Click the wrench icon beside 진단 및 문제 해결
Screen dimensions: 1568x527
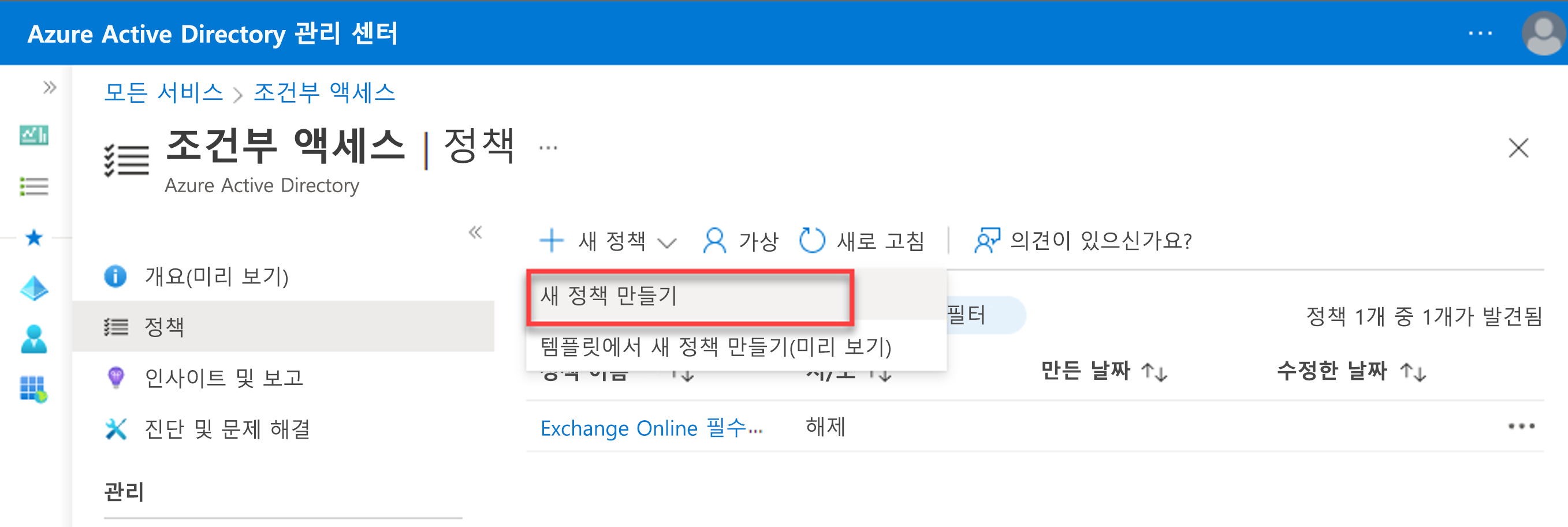(115, 428)
